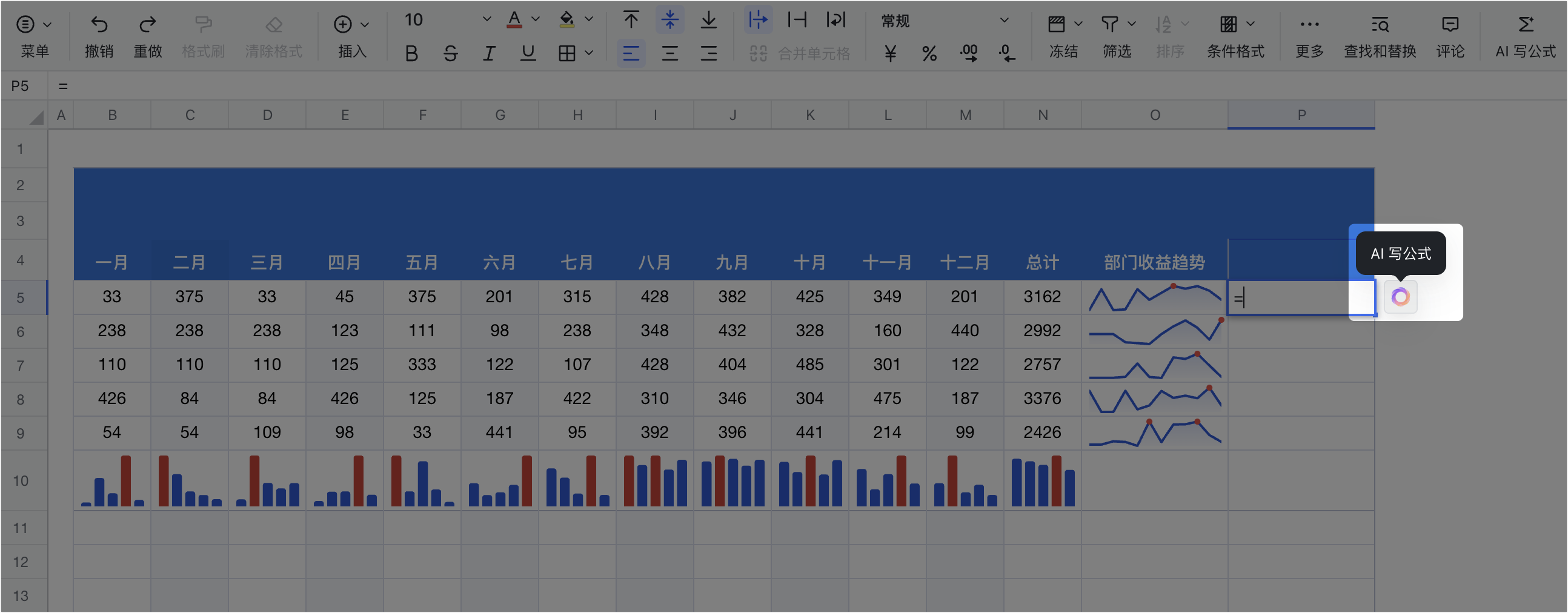Open the fill color bucket swatch
The width and height of the screenshot is (1568, 613).
566,20
